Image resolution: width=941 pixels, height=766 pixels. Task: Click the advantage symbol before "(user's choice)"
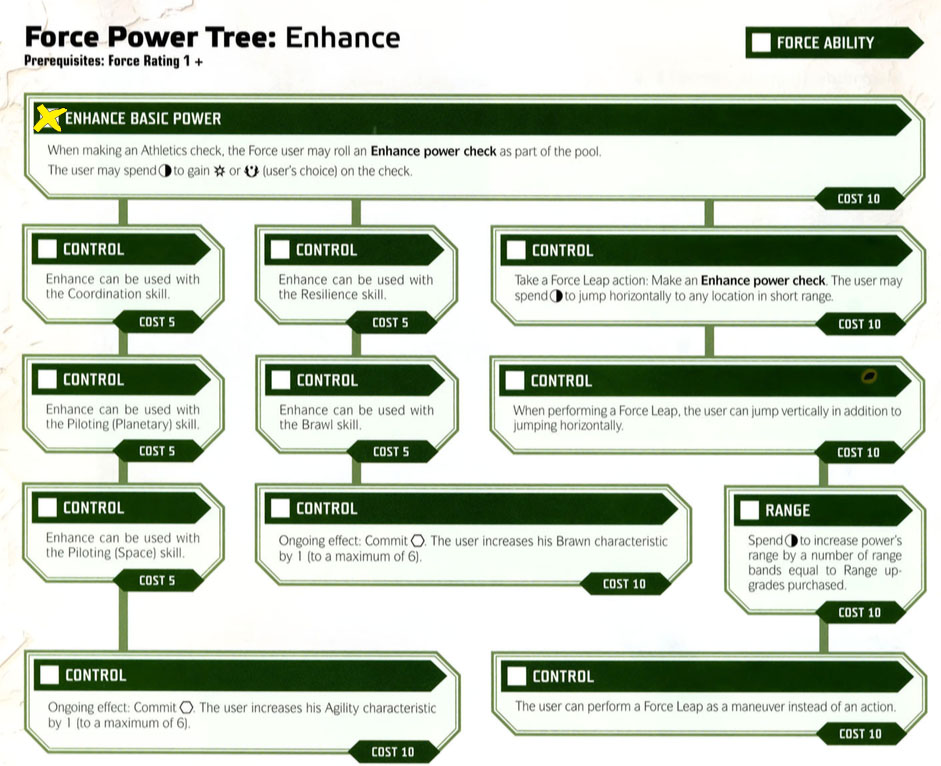pos(251,171)
